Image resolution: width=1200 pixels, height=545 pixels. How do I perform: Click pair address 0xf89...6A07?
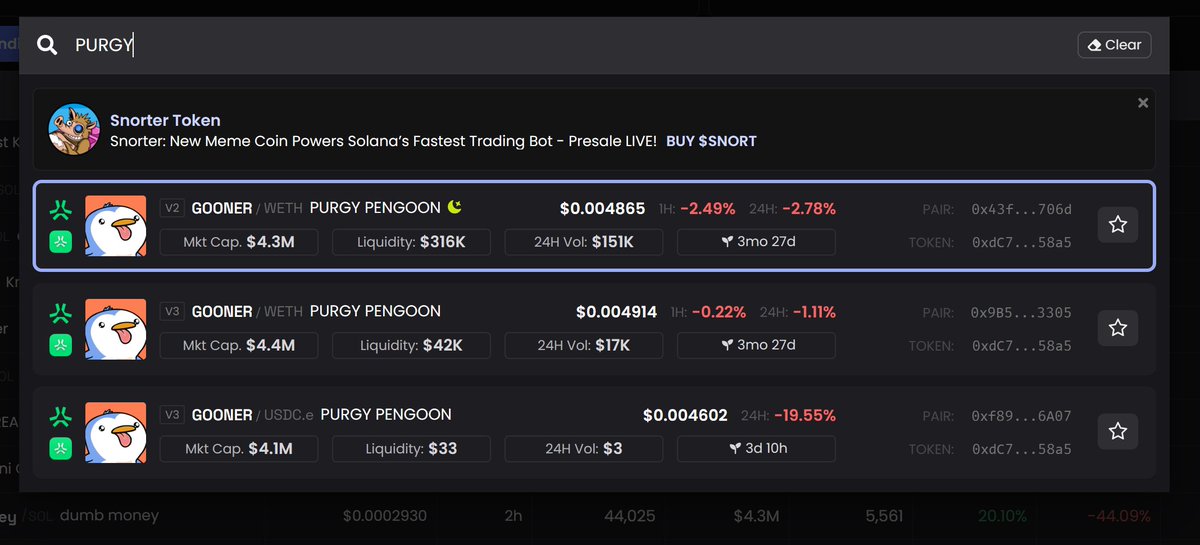(x=1021, y=415)
